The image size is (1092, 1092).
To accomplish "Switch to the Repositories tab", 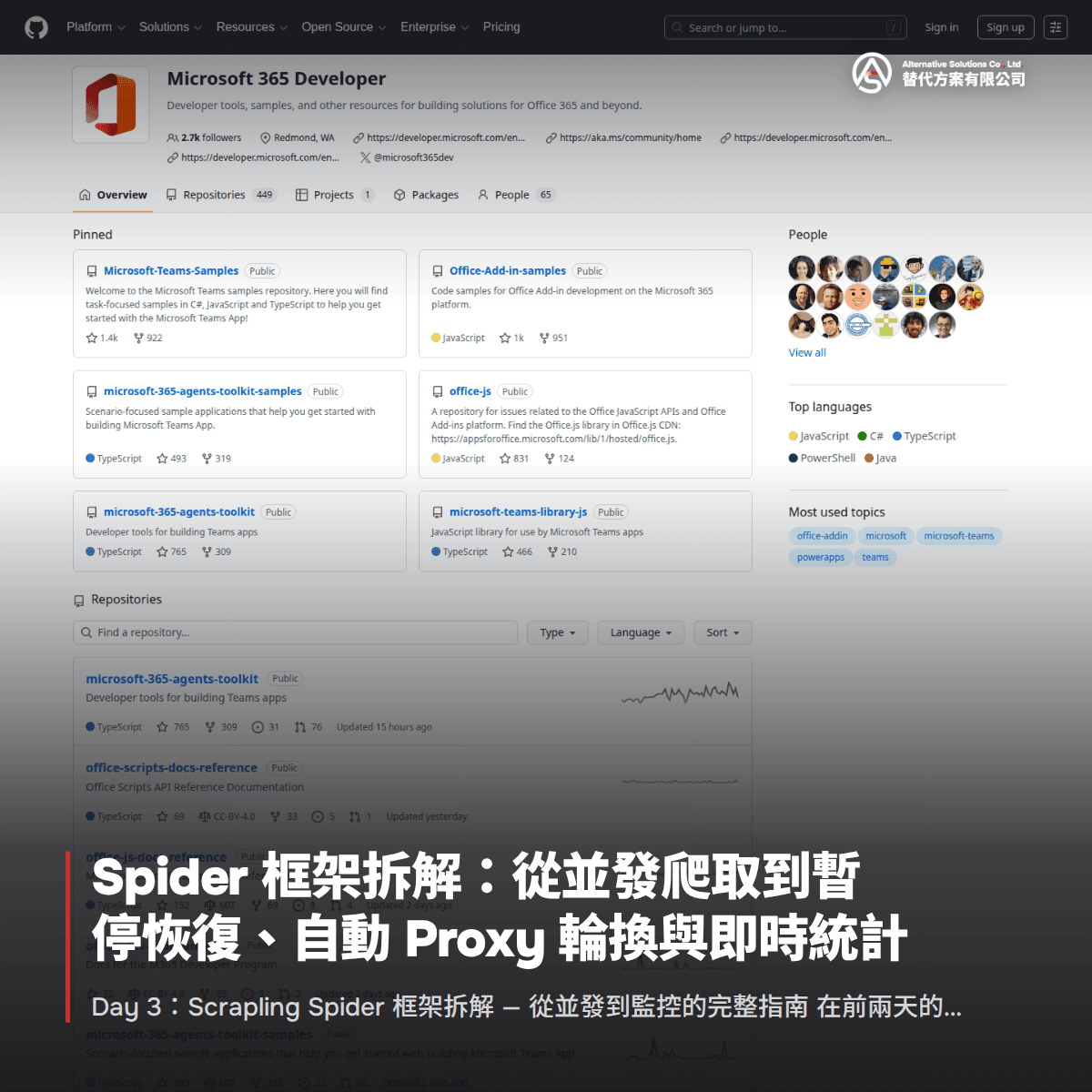I will 221,195.
